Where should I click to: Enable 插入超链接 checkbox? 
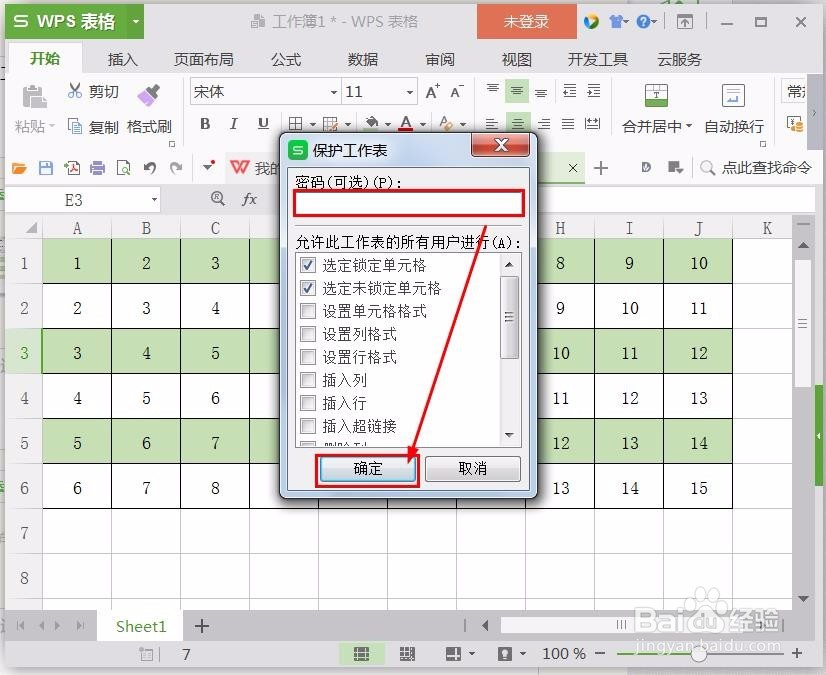tap(308, 426)
